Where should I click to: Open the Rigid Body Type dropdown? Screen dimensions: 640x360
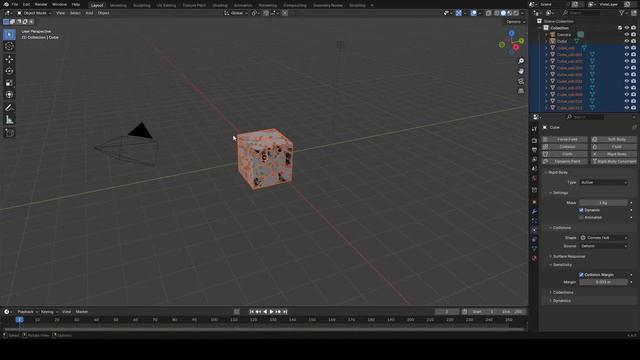click(603, 182)
